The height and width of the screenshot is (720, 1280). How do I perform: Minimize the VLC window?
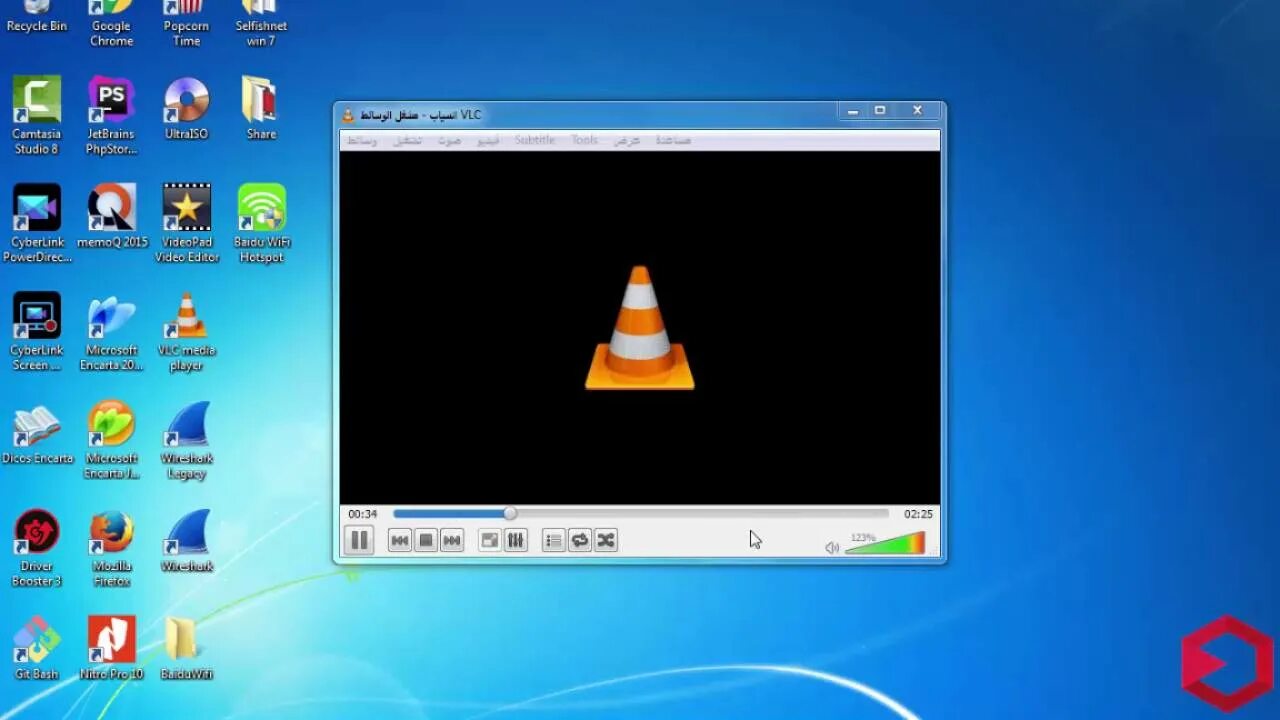point(853,112)
